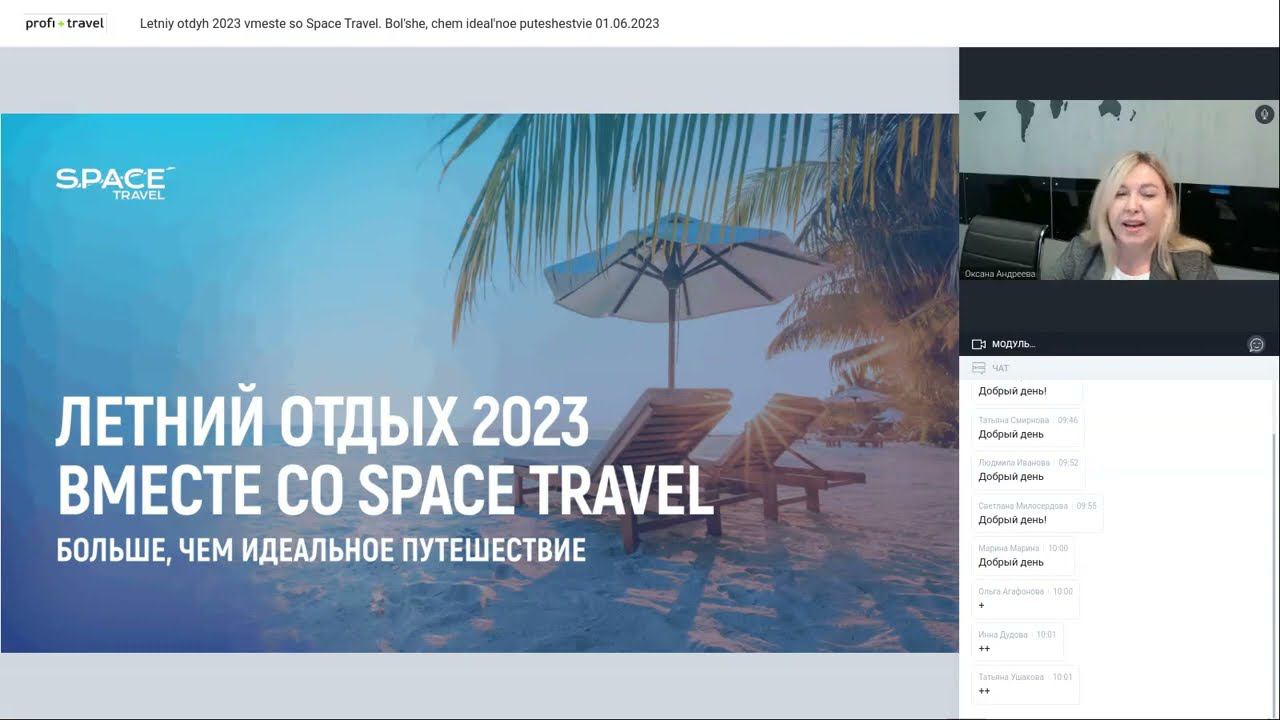Click Татьяна Ушакова's chat message
This screenshot has height=720, width=1280.
click(1025, 684)
